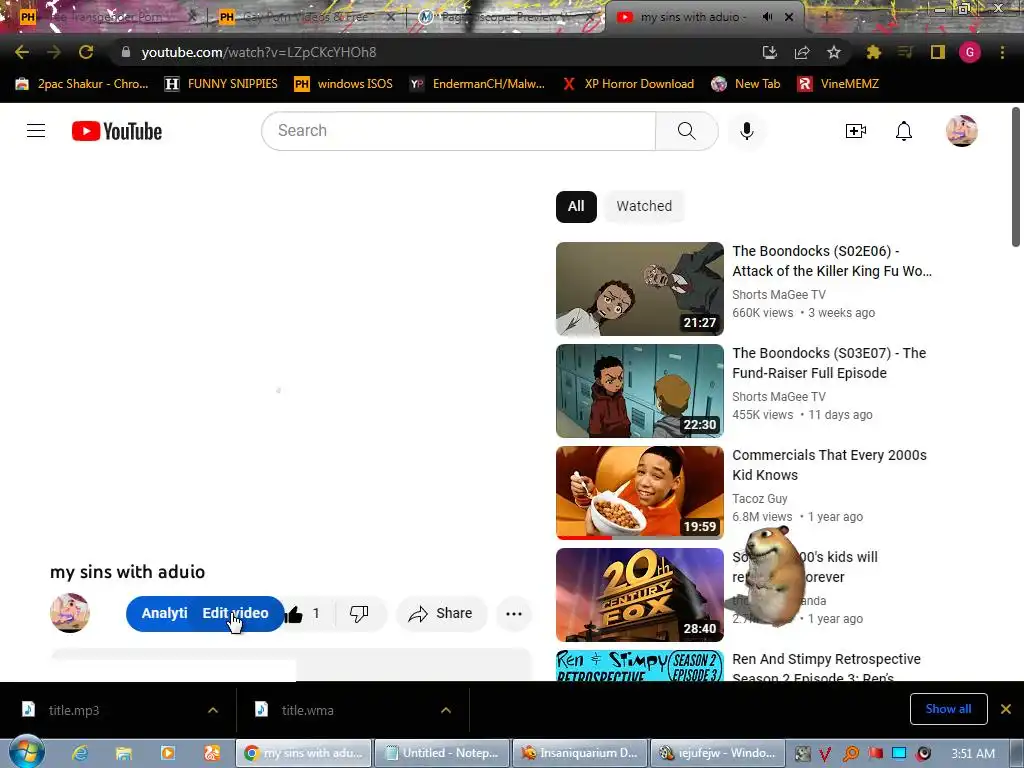This screenshot has width=1024, height=768.
Task: Click the channel avatar below title
Action: coord(70,613)
